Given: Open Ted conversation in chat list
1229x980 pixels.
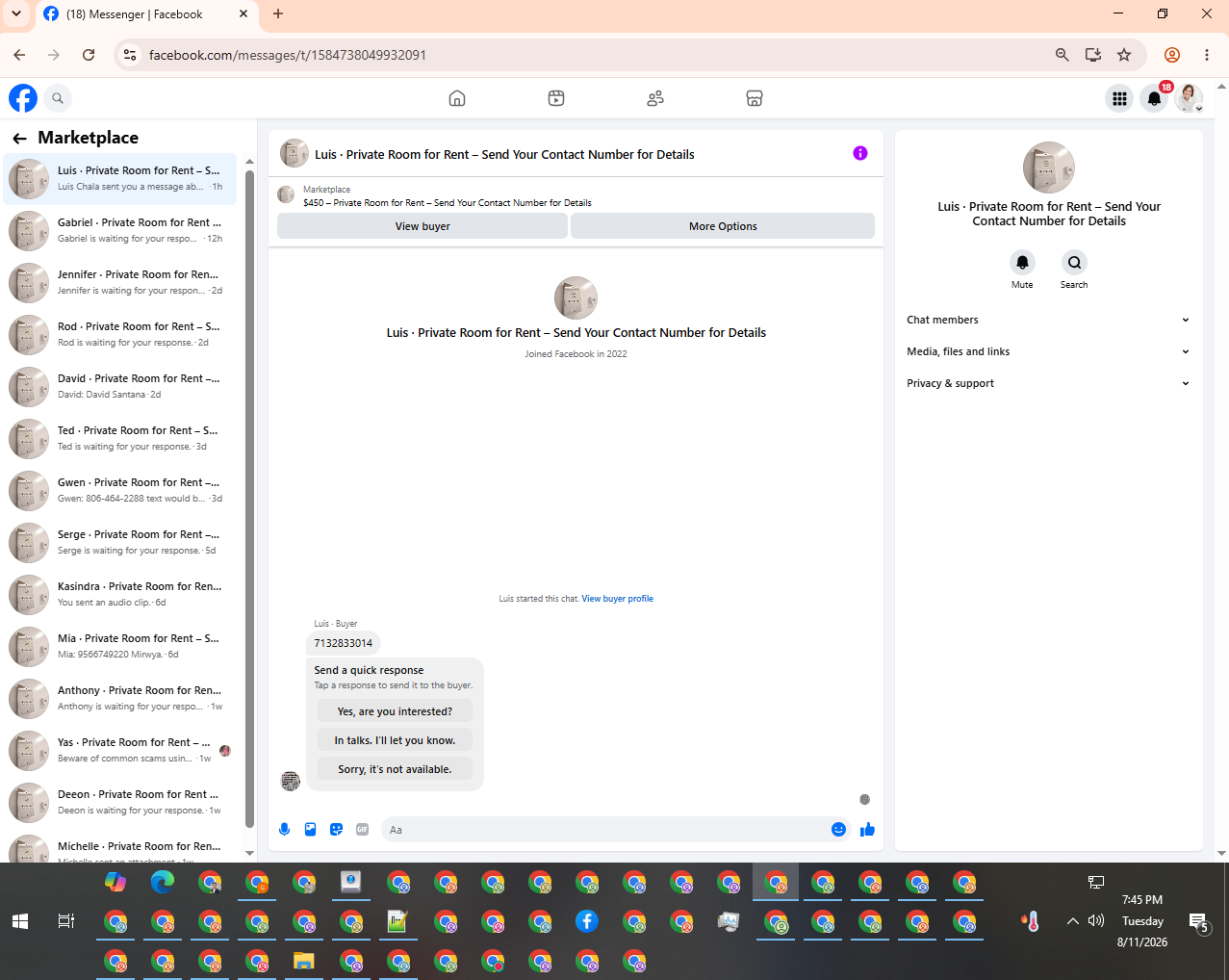Looking at the screenshot, I should tap(119, 439).
